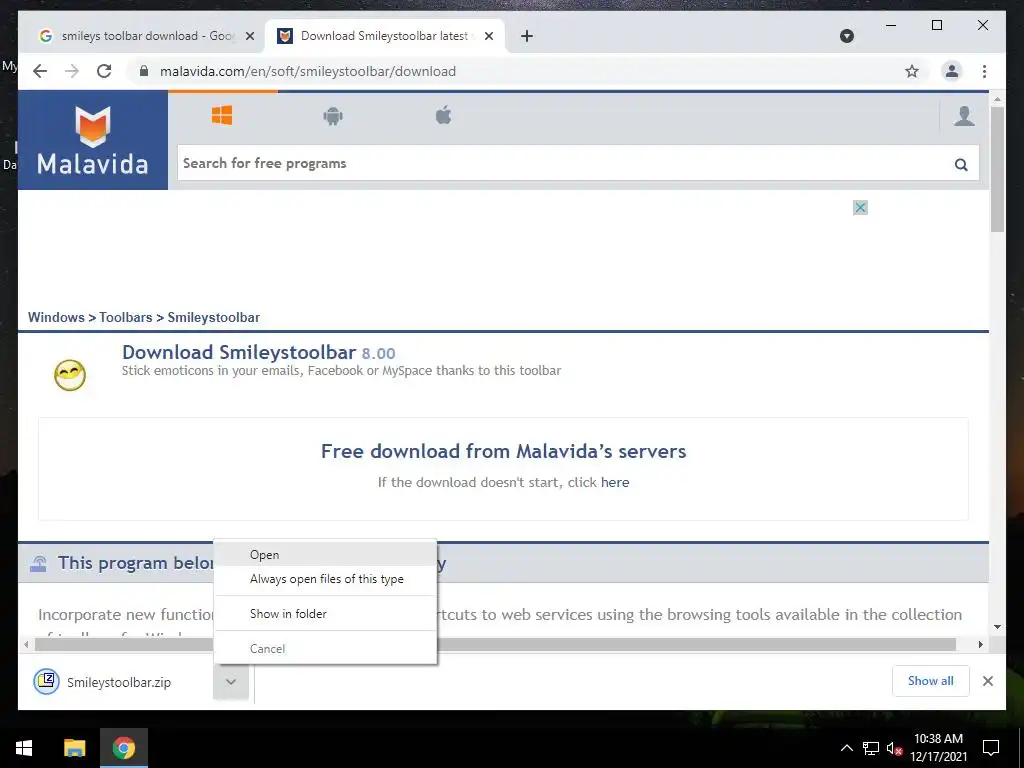Select the Apple platform icon

point(443,116)
